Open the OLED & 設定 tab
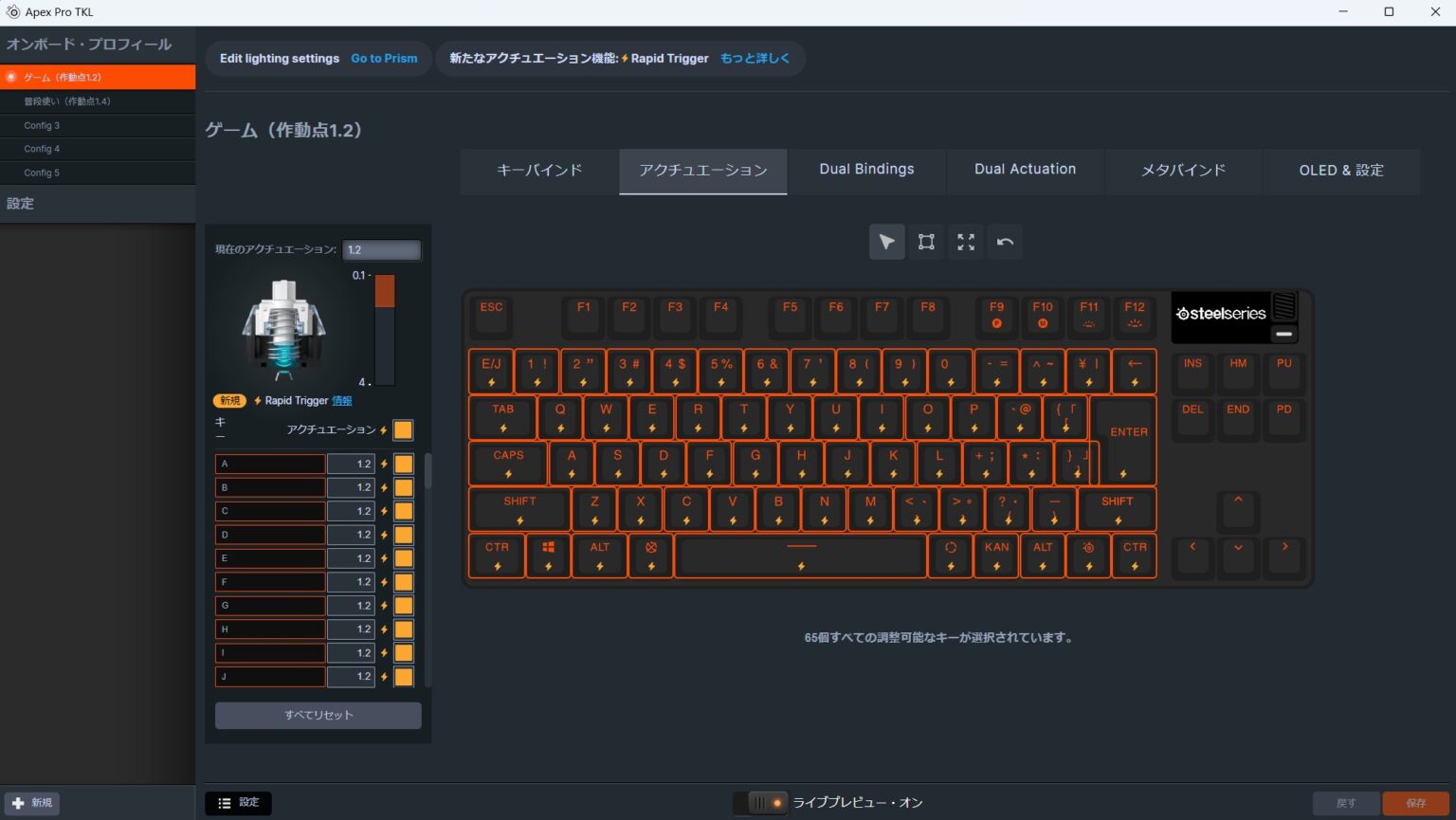Viewport: 1456px width, 820px height. (x=1341, y=171)
